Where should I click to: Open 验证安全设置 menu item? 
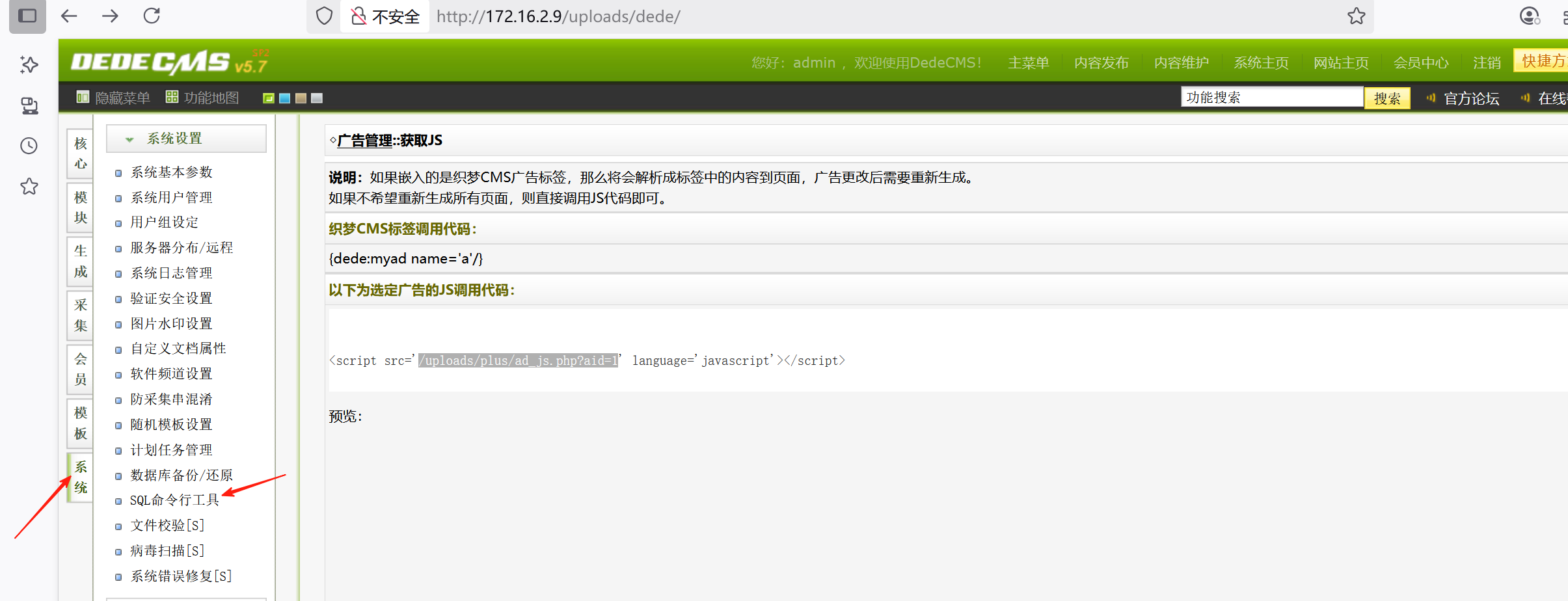pos(172,299)
